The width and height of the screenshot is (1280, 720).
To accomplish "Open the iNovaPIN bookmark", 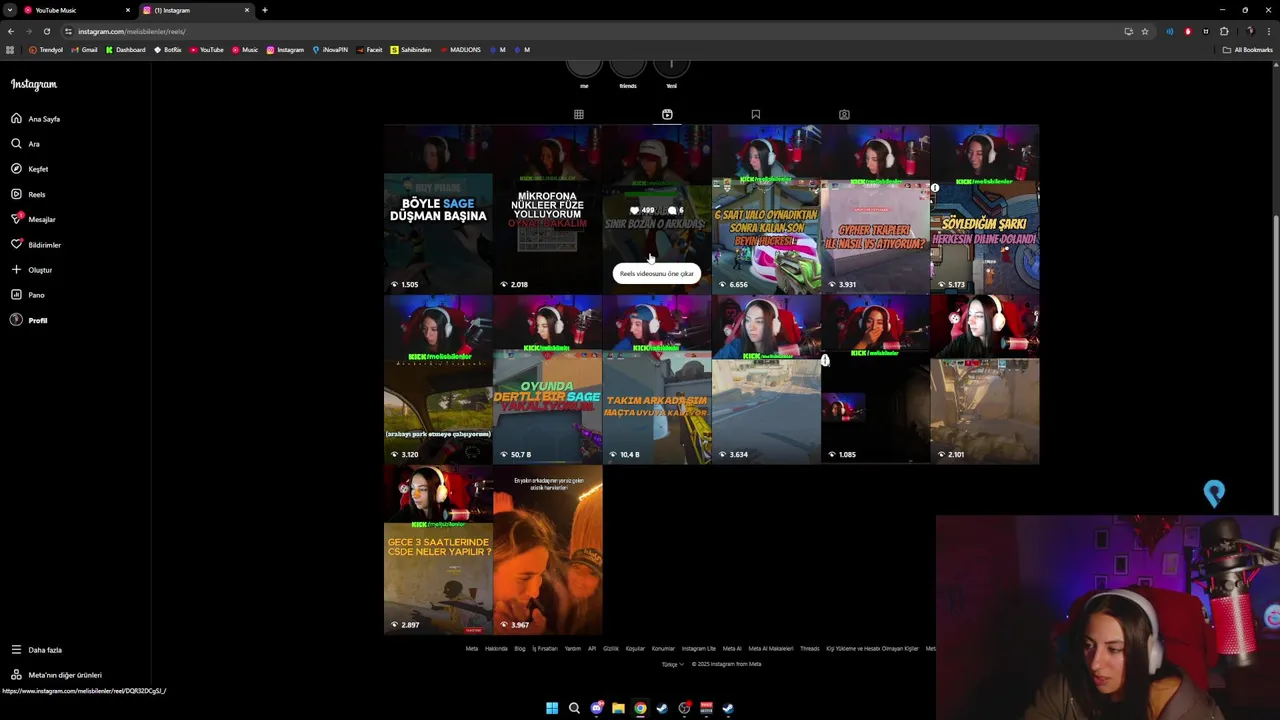I will 330,50.
